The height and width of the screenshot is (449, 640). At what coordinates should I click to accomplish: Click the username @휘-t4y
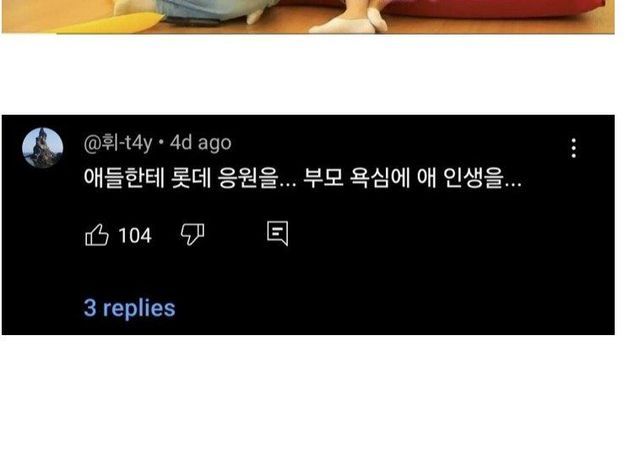point(118,143)
